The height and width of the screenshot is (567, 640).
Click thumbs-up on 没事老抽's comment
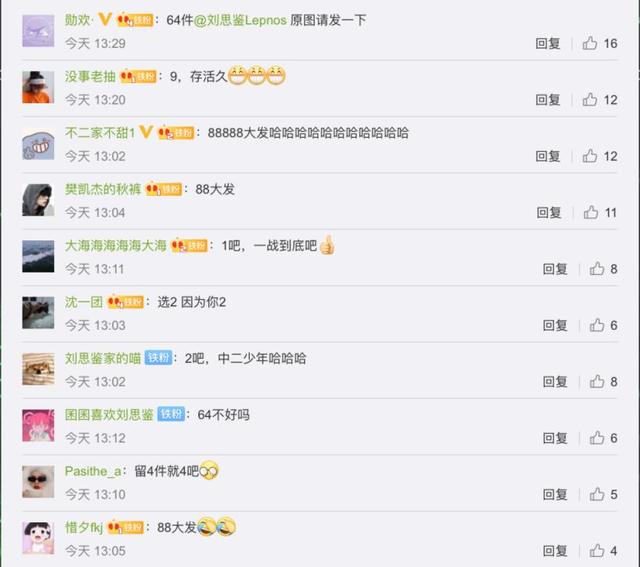click(590, 99)
